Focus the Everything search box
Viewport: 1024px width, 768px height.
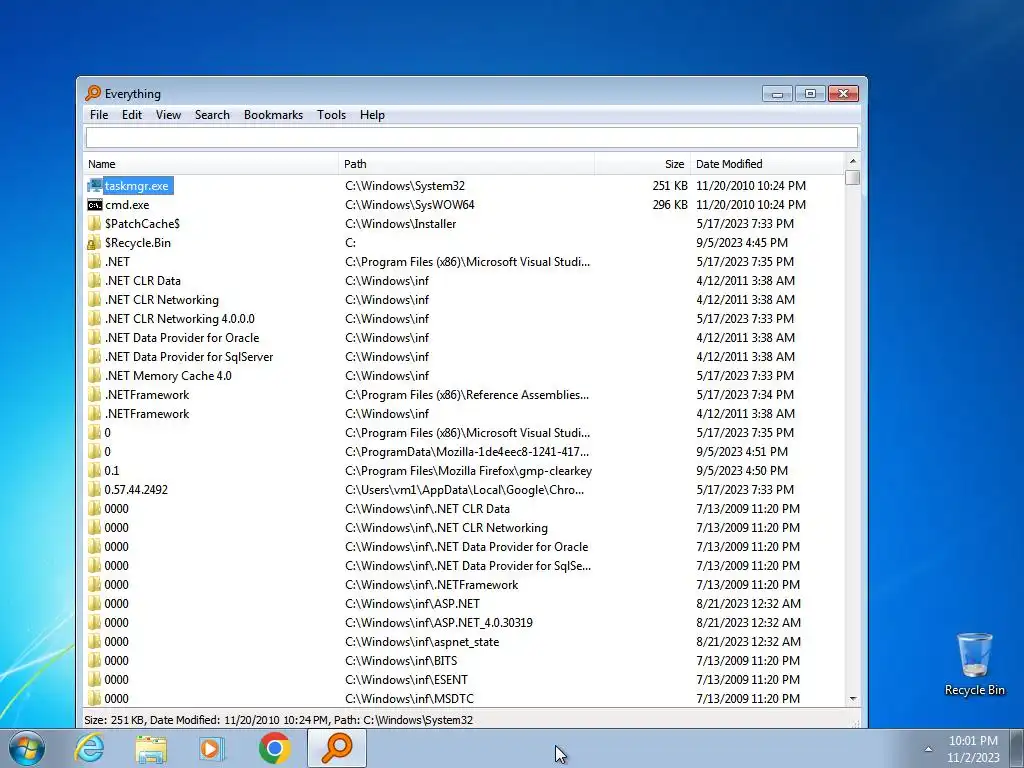pyautogui.click(x=472, y=138)
